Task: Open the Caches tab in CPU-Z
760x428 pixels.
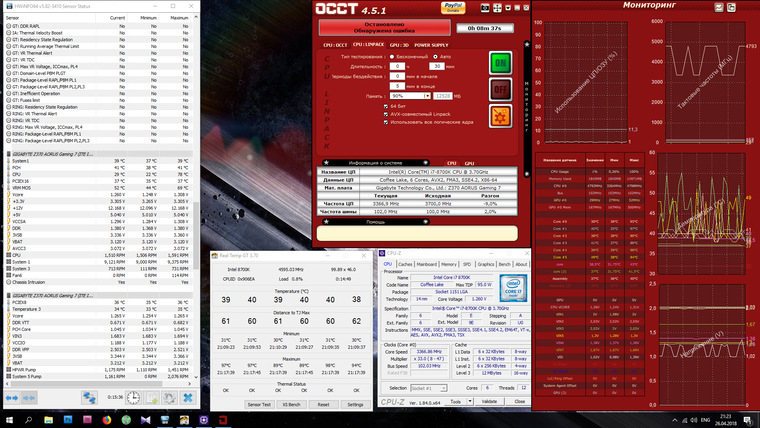Action: point(405,264)
